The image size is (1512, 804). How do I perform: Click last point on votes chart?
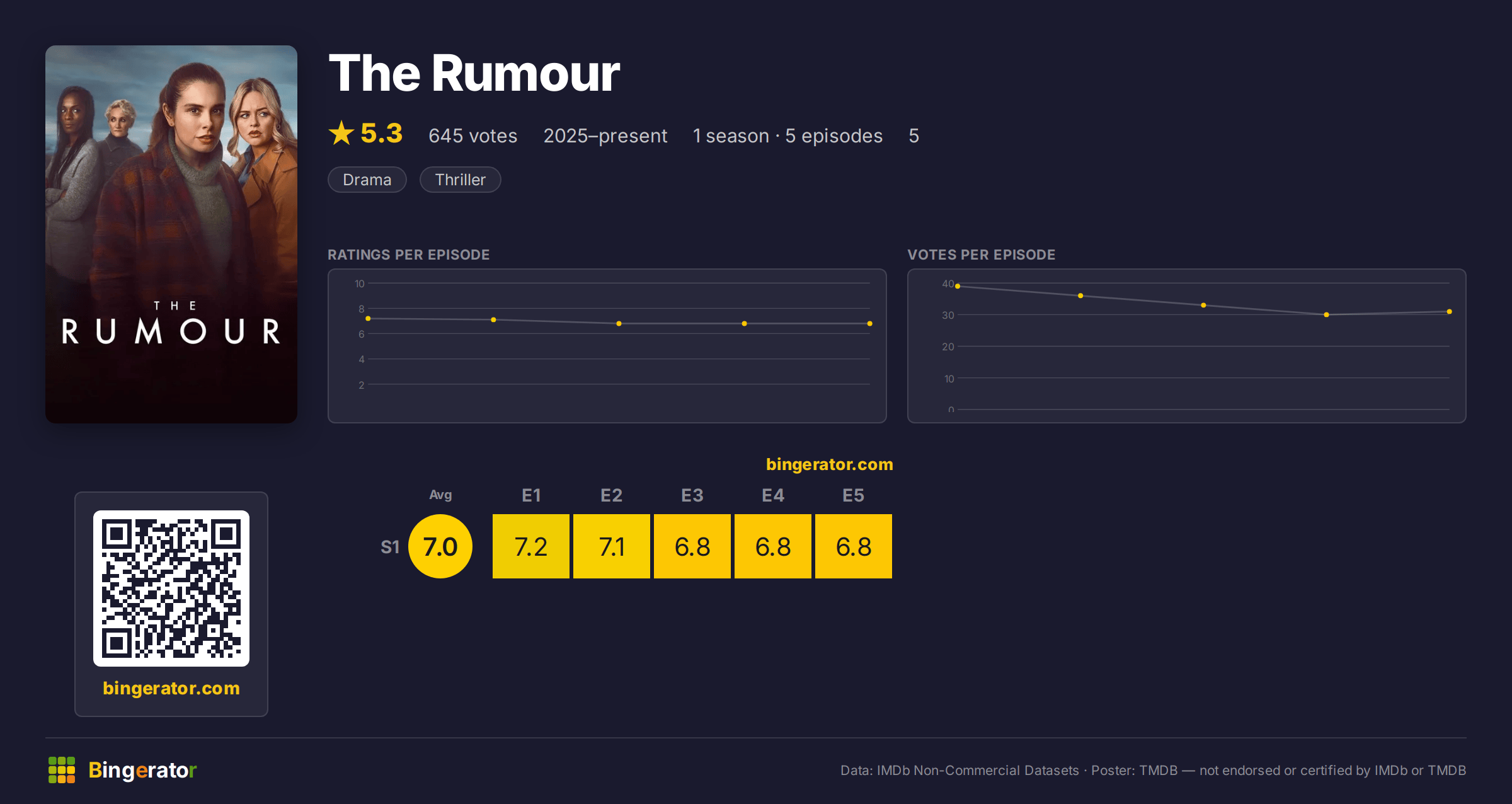1450,311
